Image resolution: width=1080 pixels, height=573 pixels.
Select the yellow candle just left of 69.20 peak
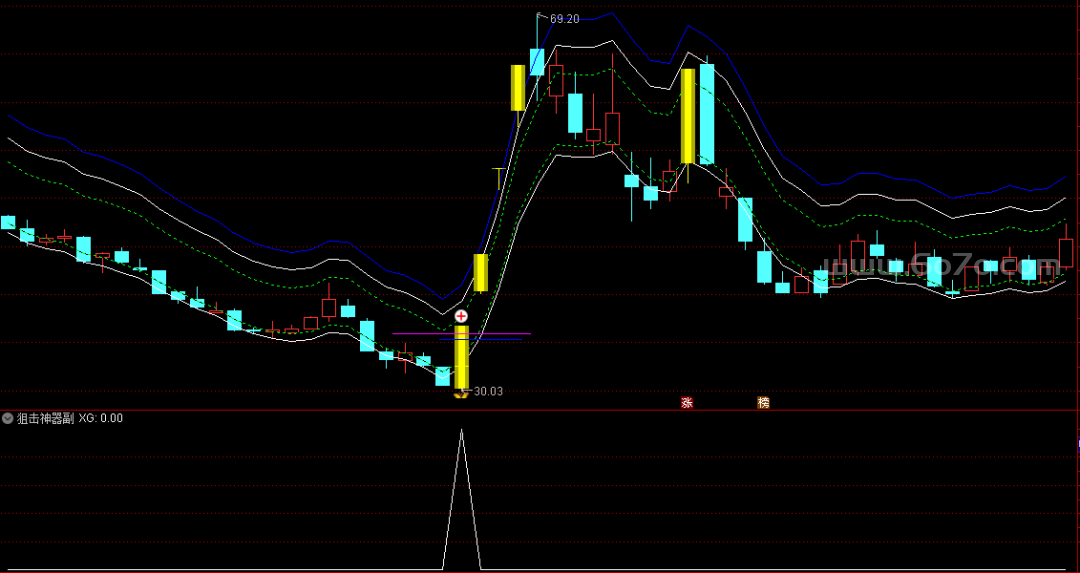click(518, 88)
